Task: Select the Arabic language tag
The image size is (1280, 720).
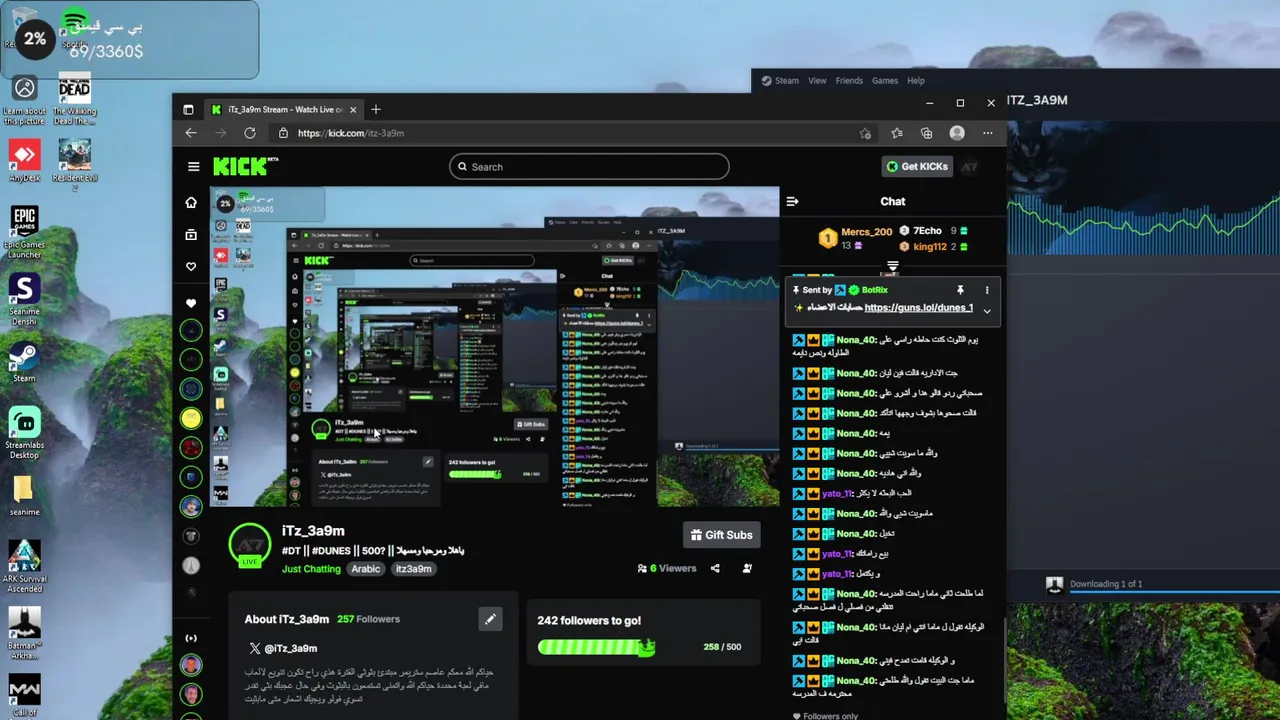Action: (x=365, y=569)
